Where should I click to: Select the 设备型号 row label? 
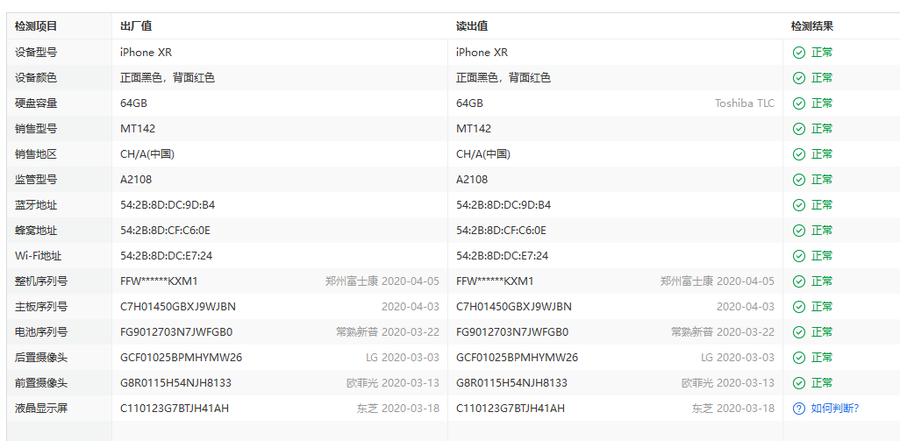click(x=36, y=52)
